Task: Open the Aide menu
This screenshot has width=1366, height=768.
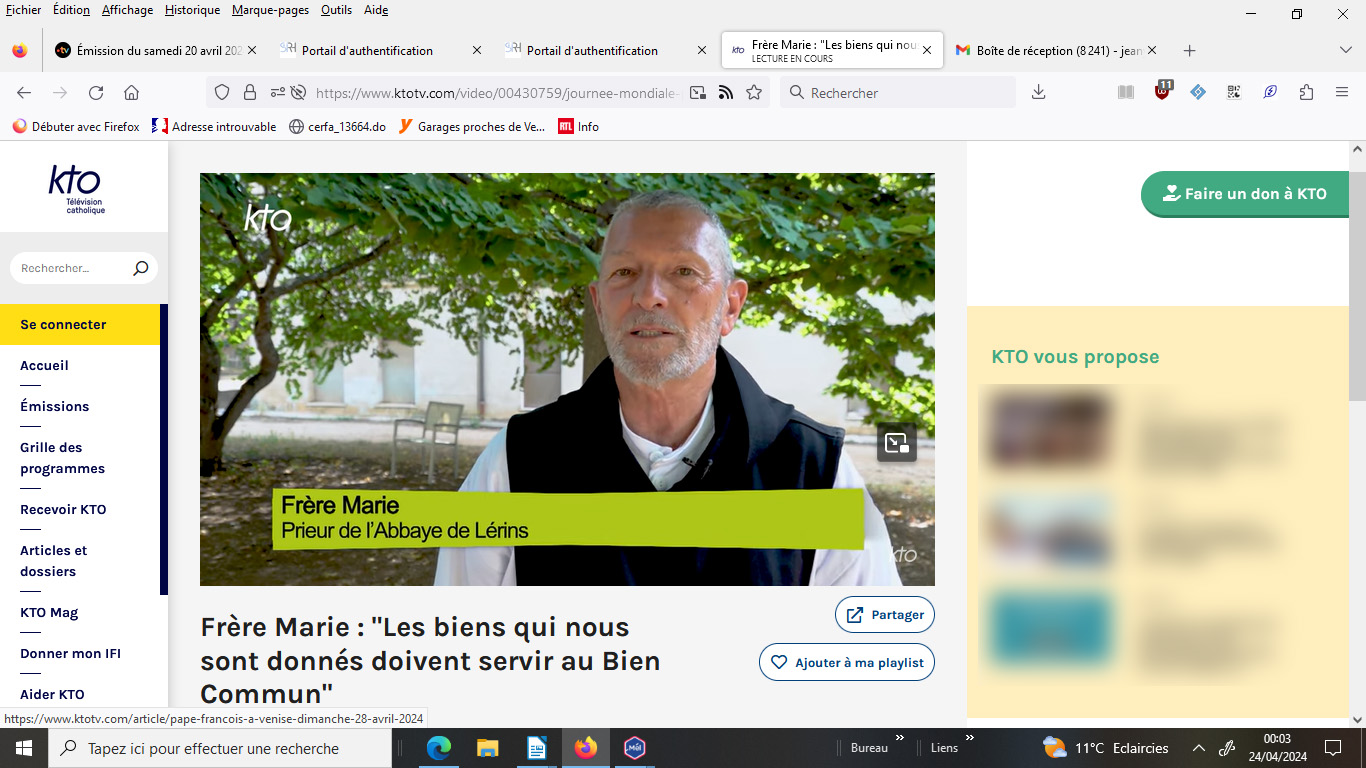Action: click(376, 10)
